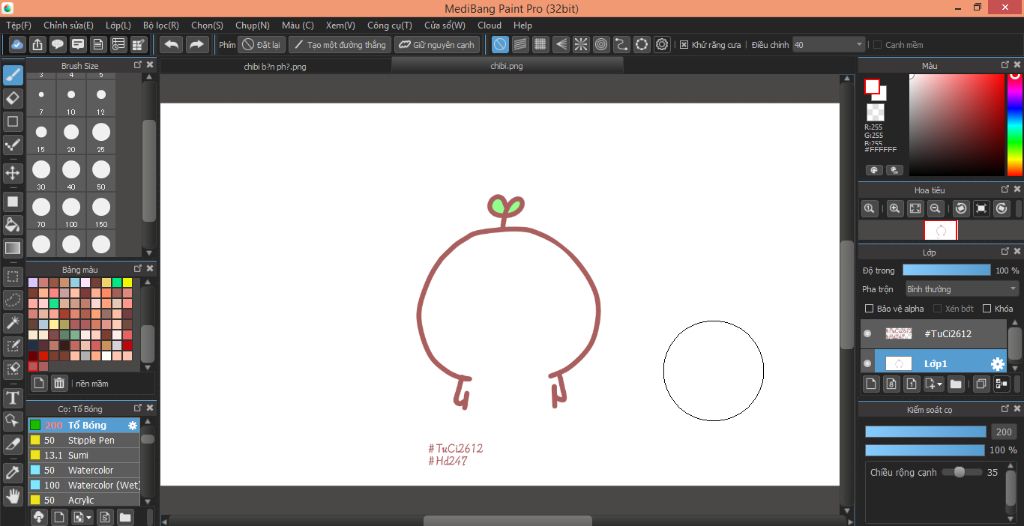Open the Bộ lọc(R) menu
The image size is (1024, 526).
(161, 25)
